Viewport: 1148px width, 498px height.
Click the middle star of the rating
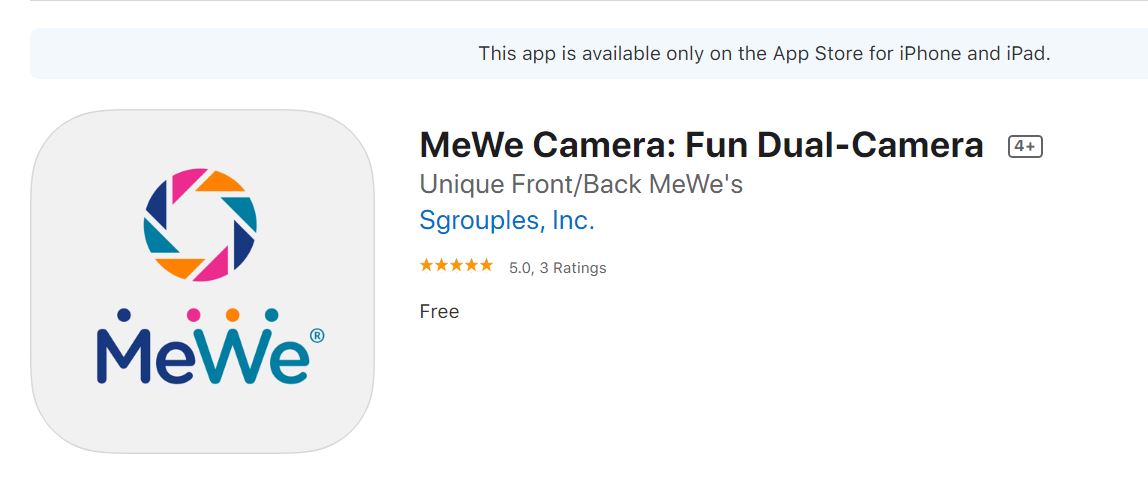[x=456, y=265]
